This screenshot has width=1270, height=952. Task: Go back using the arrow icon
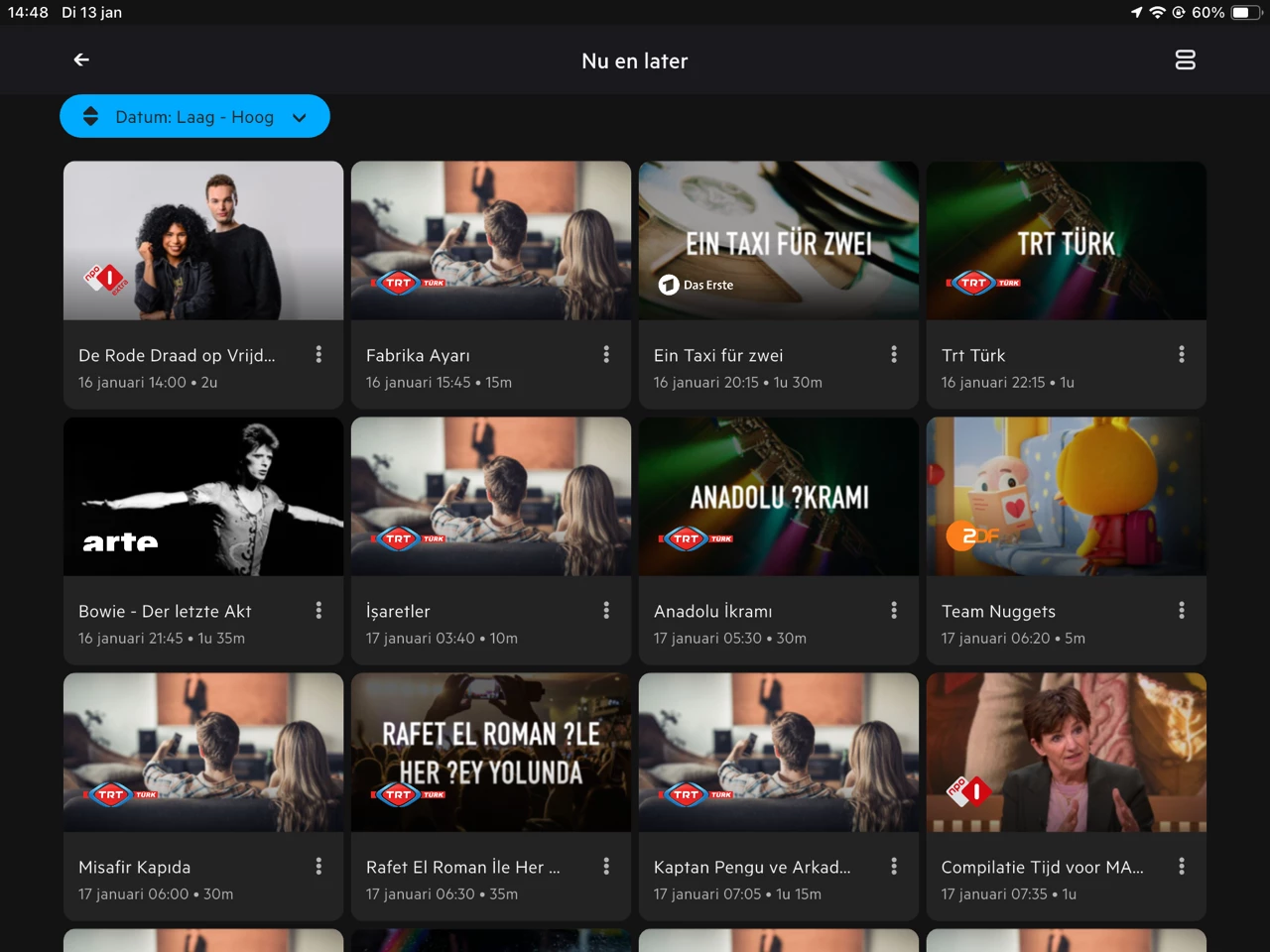tap(81, 60)
